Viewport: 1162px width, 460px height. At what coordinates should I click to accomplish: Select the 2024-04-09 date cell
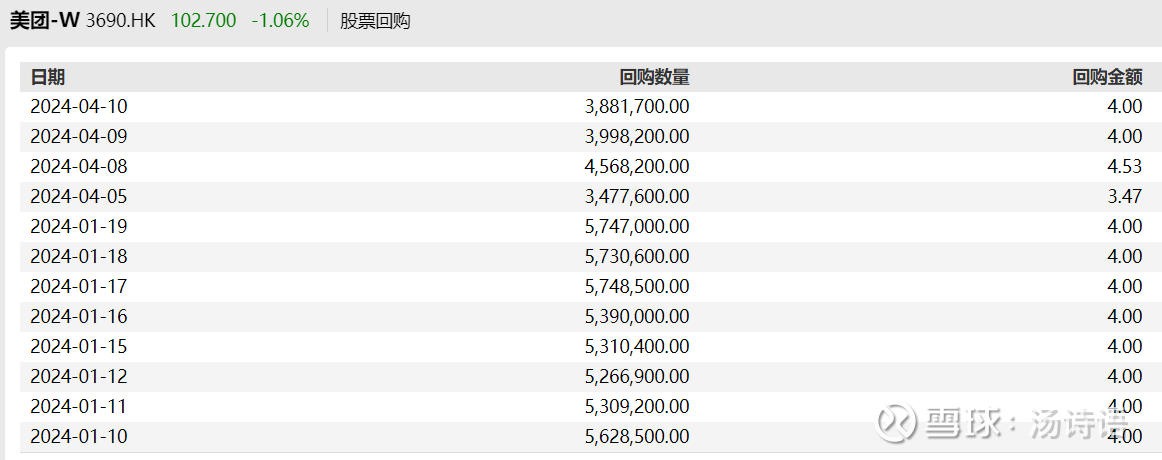[79, 137]
